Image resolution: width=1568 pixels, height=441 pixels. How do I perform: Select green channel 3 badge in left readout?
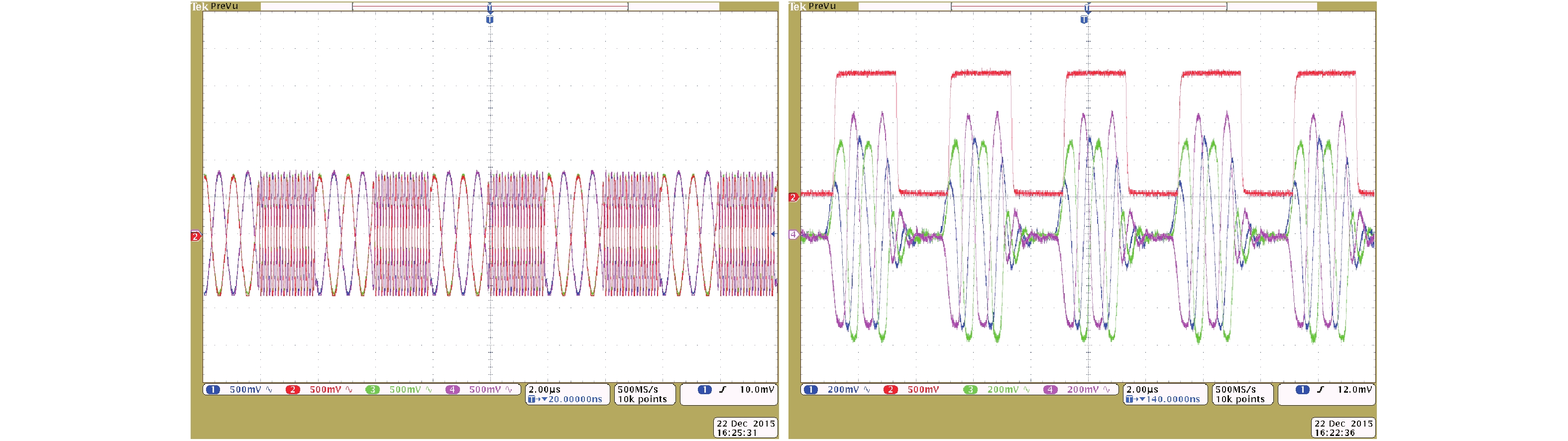[372, 389]
